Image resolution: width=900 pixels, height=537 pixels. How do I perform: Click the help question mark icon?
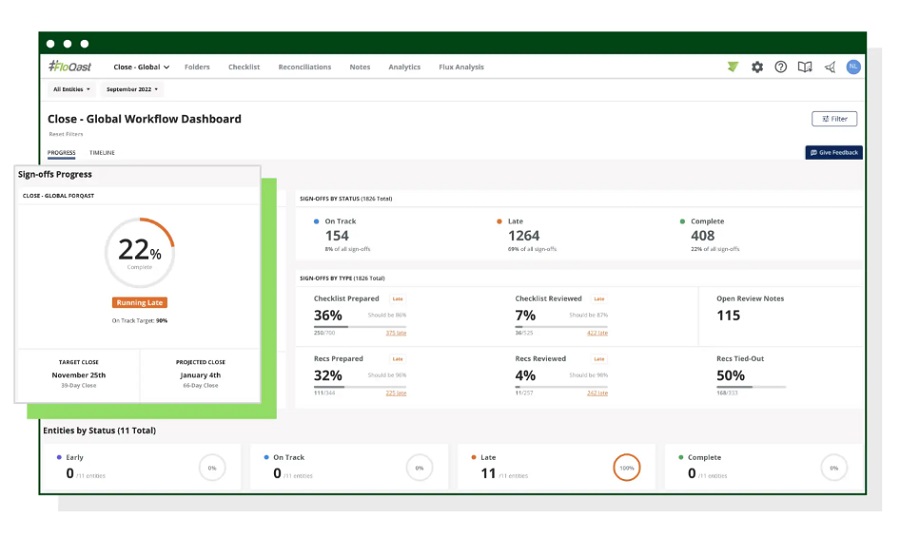781,67
